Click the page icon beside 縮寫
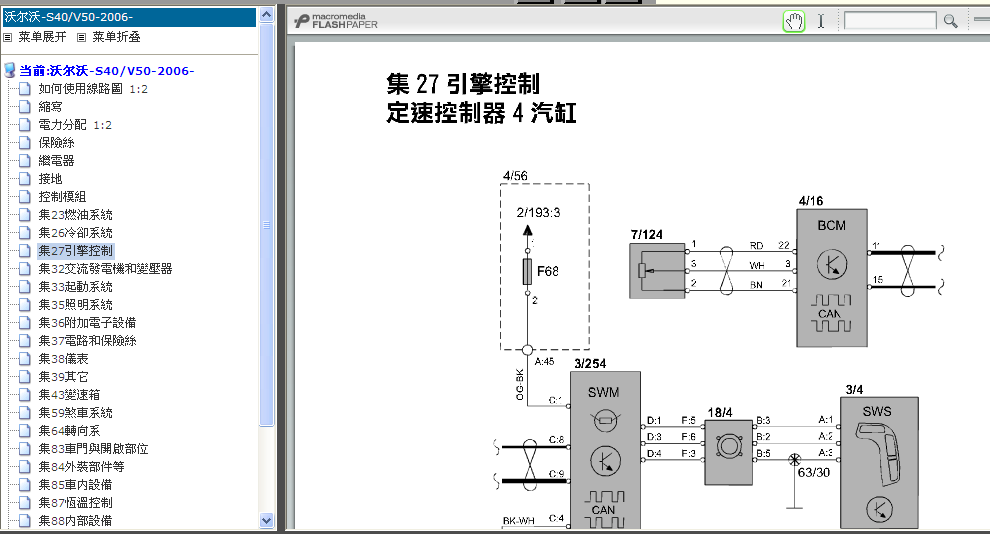The height and width of the screenshot is (534, 990). pos(25,107)
